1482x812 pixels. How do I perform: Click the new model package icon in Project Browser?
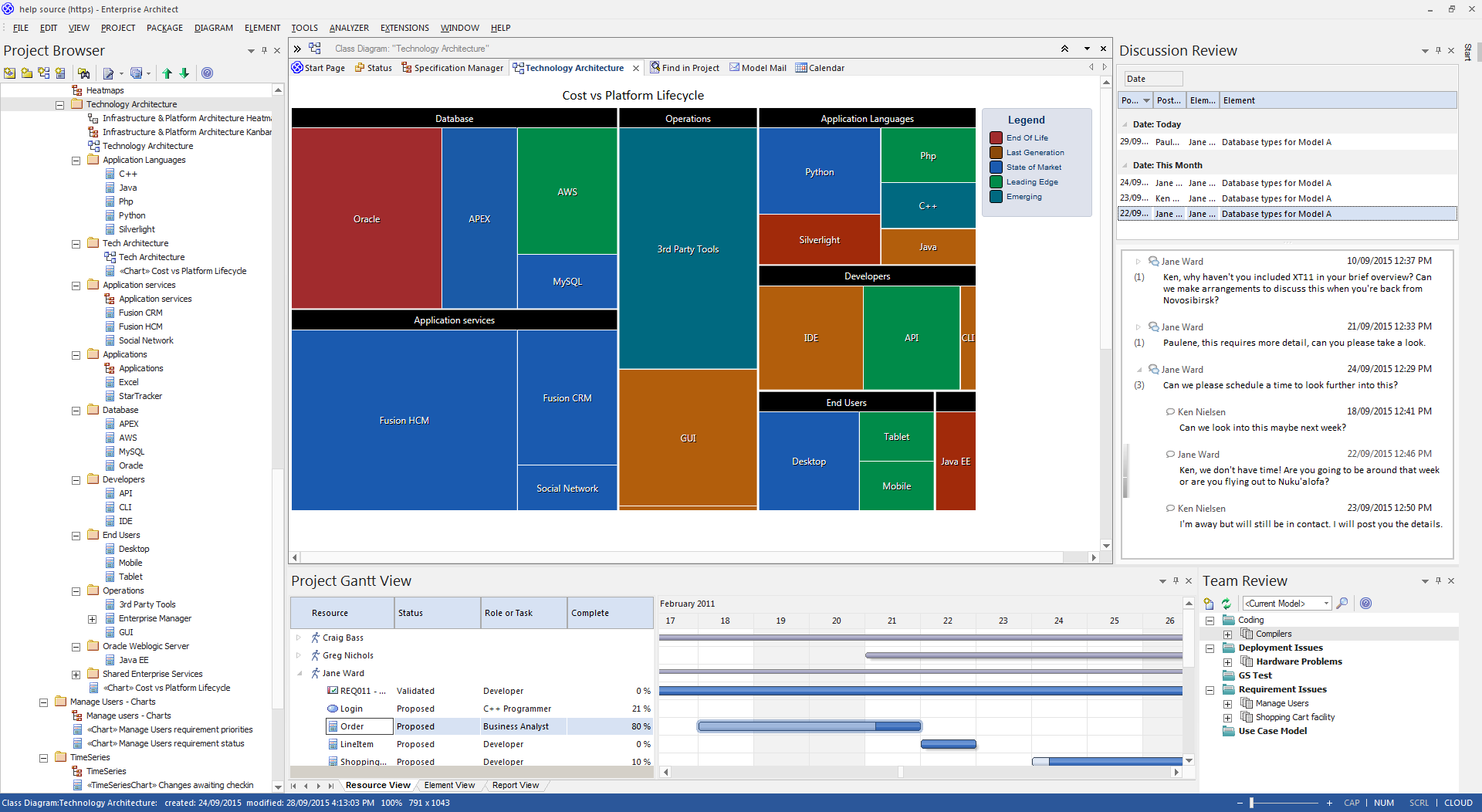(x=10, y=73)
